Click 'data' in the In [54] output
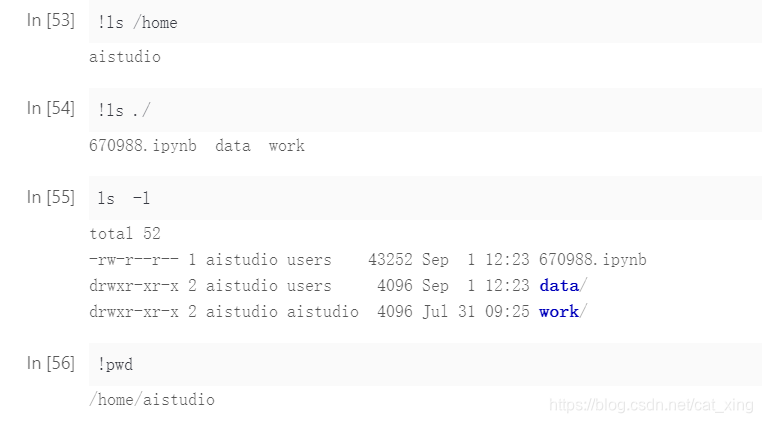The width and height of the screenshot is (762, 423). (233, 145)
